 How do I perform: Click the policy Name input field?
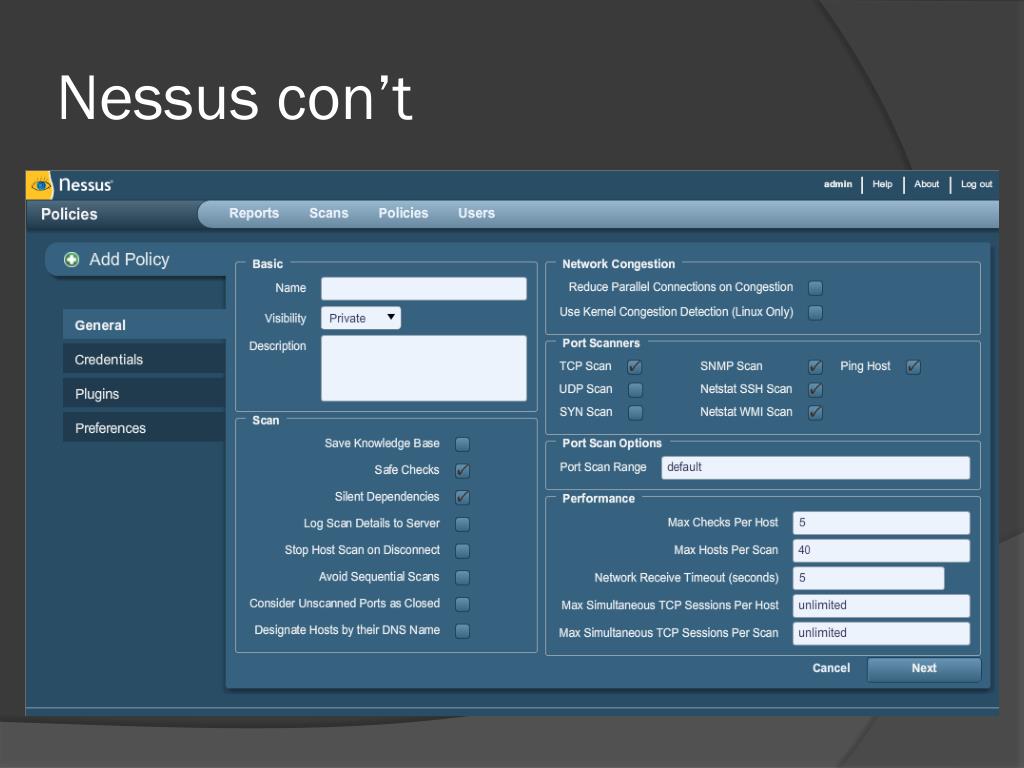(x=423, y=289)
